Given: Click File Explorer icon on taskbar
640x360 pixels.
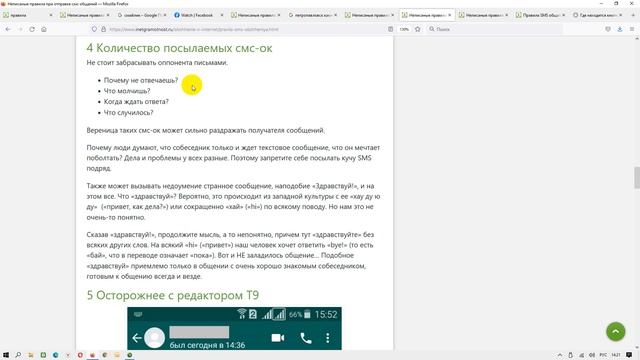Looking at the screenshot, I should click(x=31, y=355).
